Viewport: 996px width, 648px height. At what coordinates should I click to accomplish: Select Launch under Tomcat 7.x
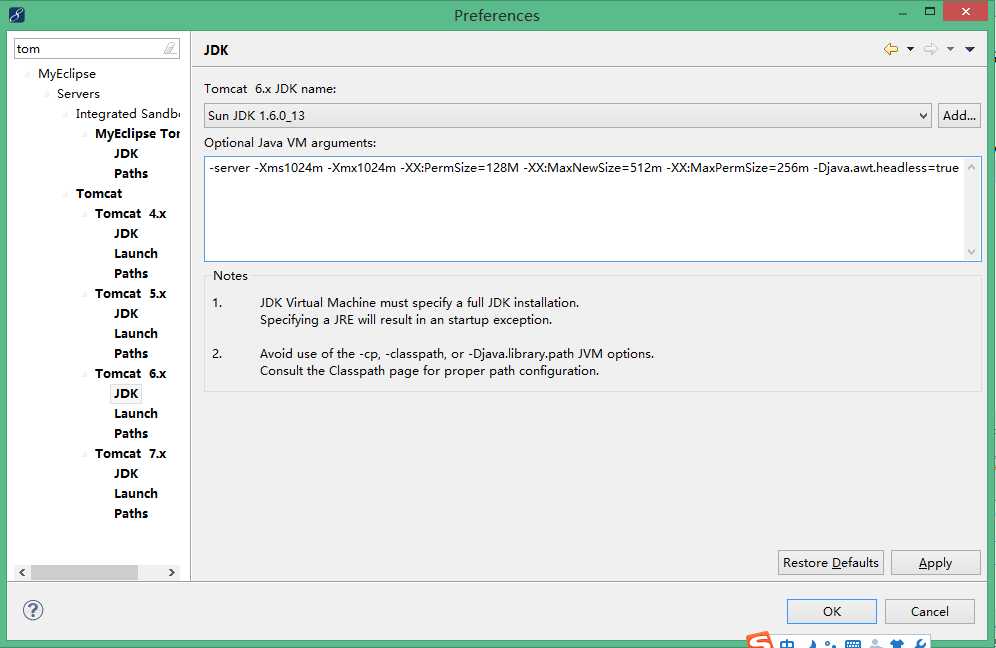pos(135,494)
